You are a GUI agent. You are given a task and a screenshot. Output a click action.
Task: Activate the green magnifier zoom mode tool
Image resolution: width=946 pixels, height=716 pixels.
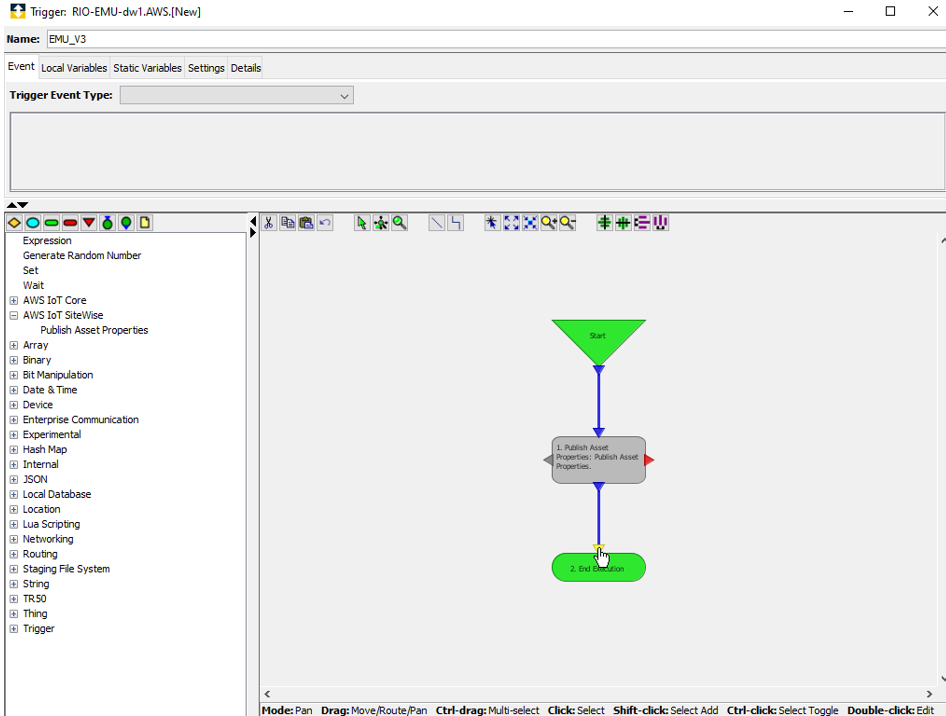(x=399, y=223)
